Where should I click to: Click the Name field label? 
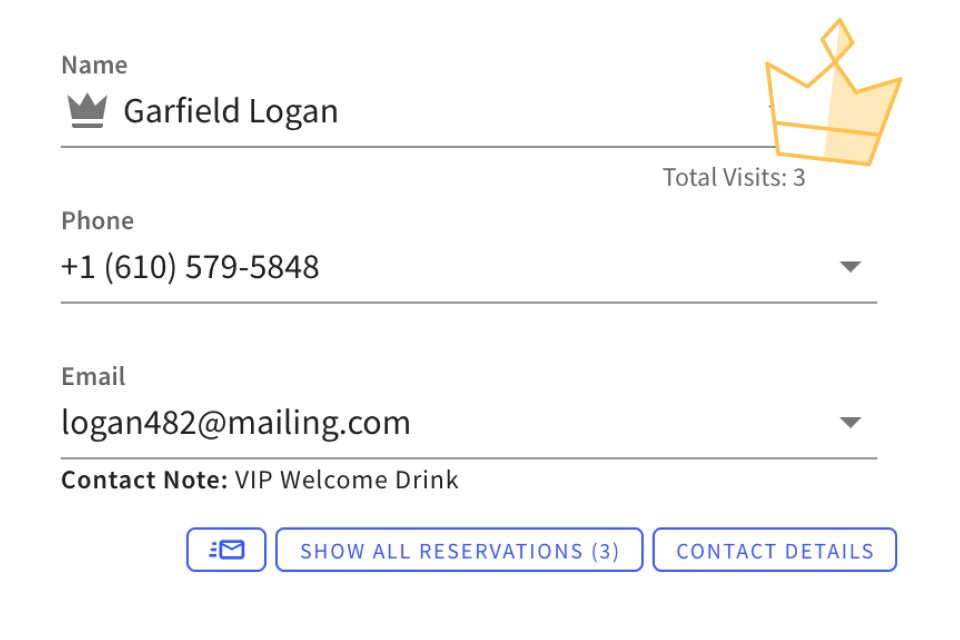pyautogui.click(x=94, y=65)
